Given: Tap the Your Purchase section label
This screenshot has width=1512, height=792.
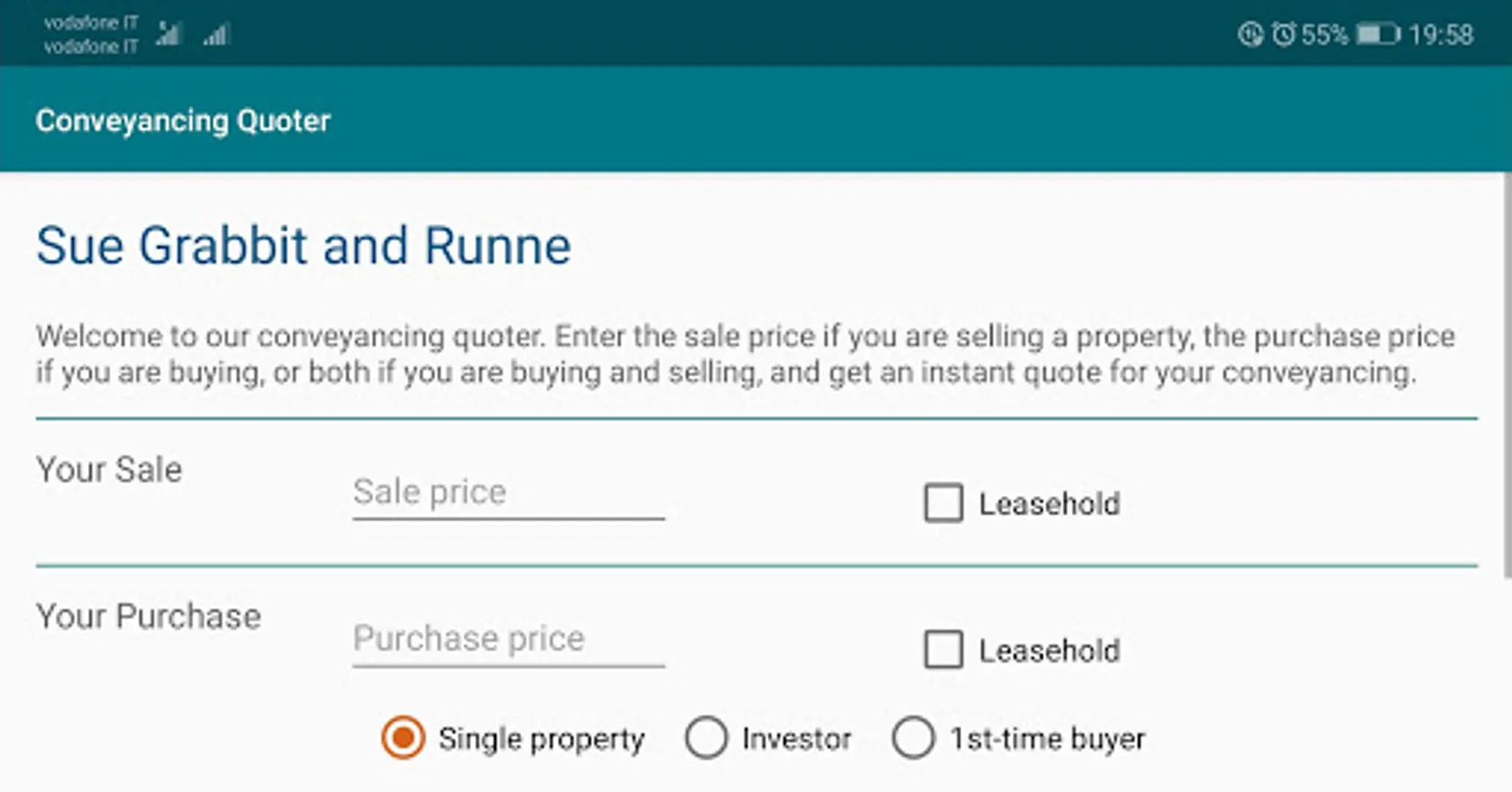Looking at the screenshot, I should [149, 617].
